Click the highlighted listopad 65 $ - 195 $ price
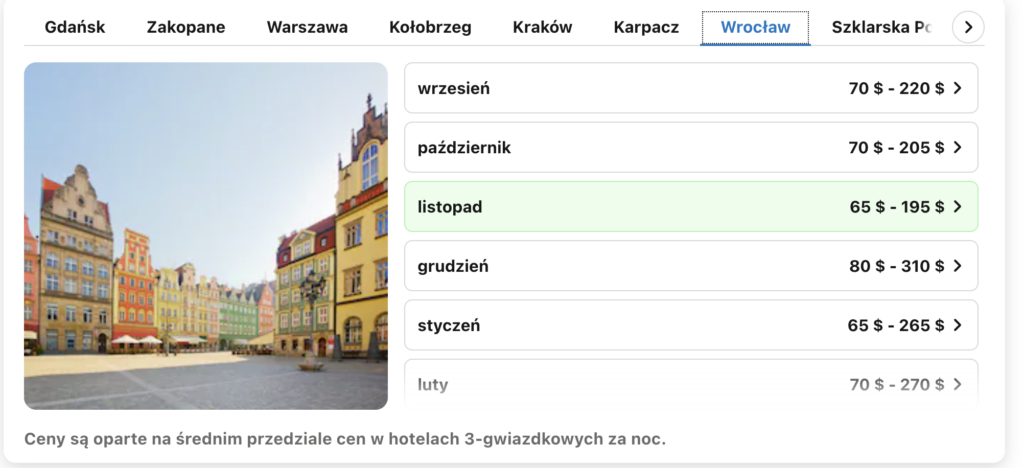Screen dimensions: 1024x468 895,207
